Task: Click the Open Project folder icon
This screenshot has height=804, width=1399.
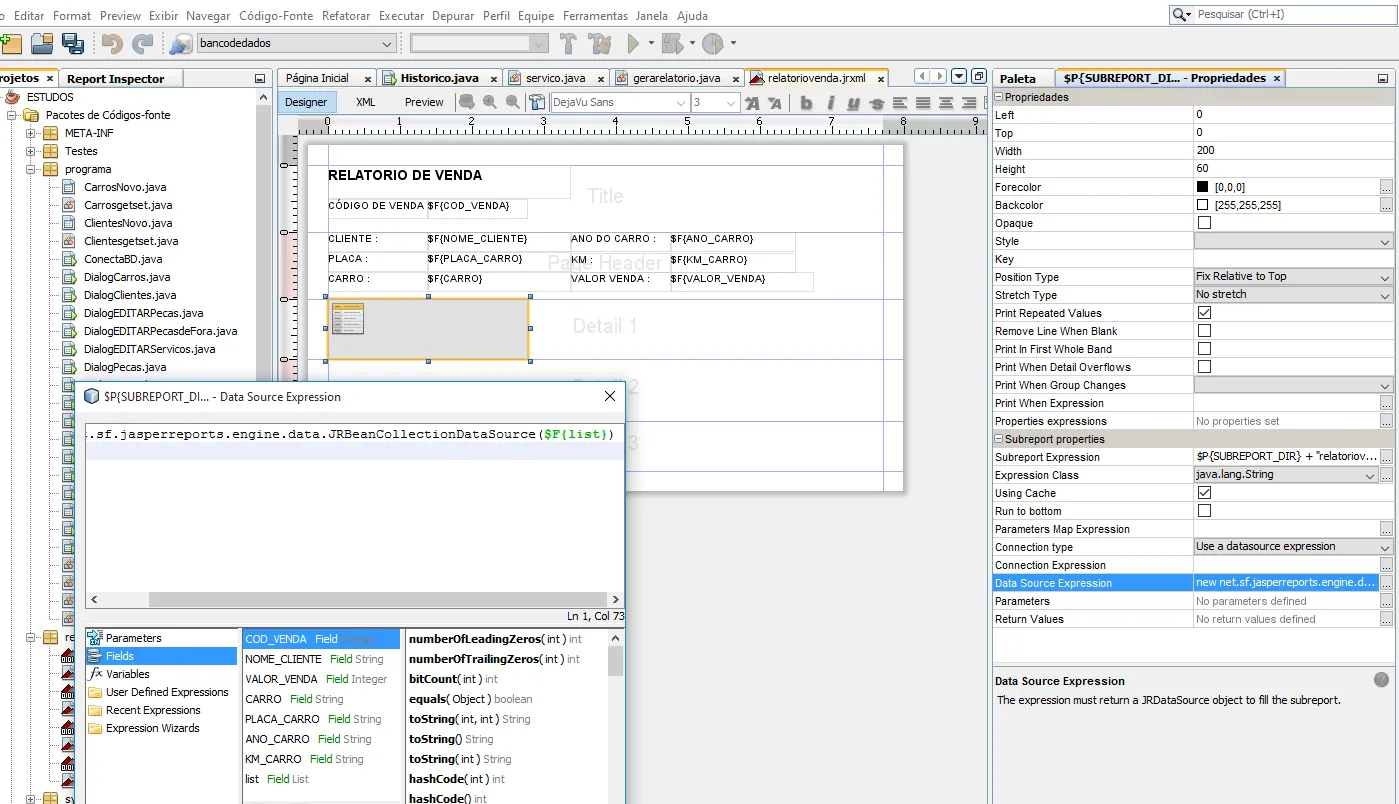Action: (x=41, y=43)
